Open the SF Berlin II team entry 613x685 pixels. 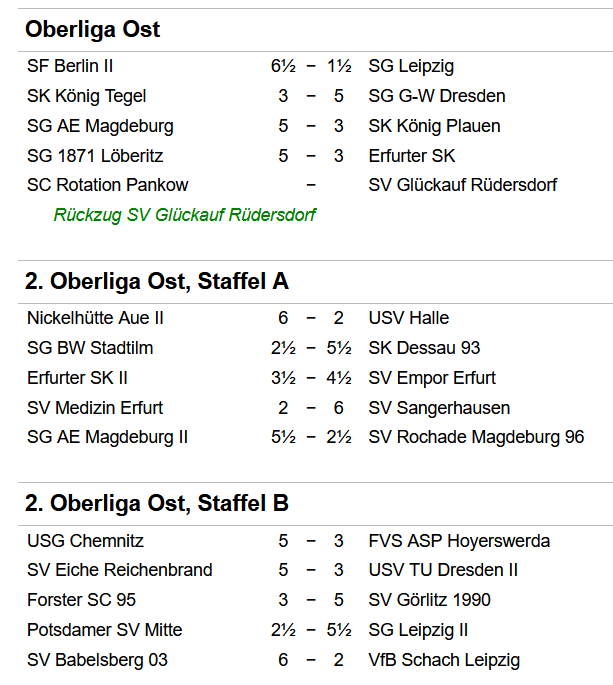pyautogui.click(x=70, y=66)
